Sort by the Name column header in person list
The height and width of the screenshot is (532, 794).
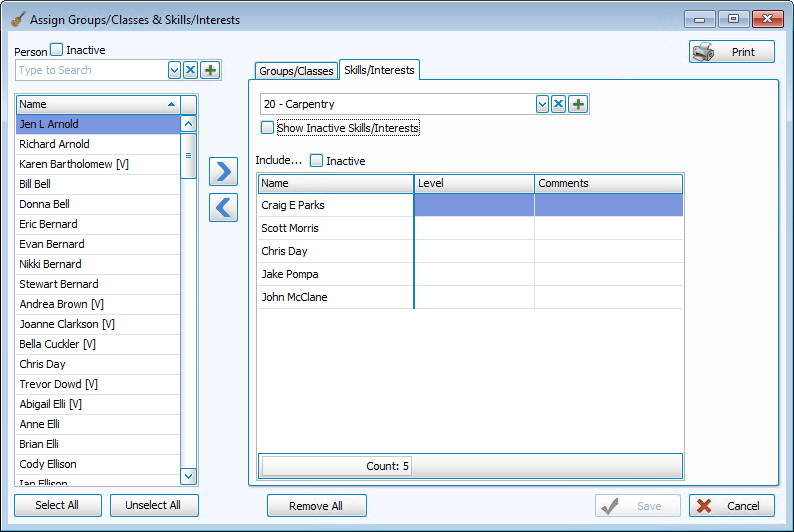pos(98,104)
